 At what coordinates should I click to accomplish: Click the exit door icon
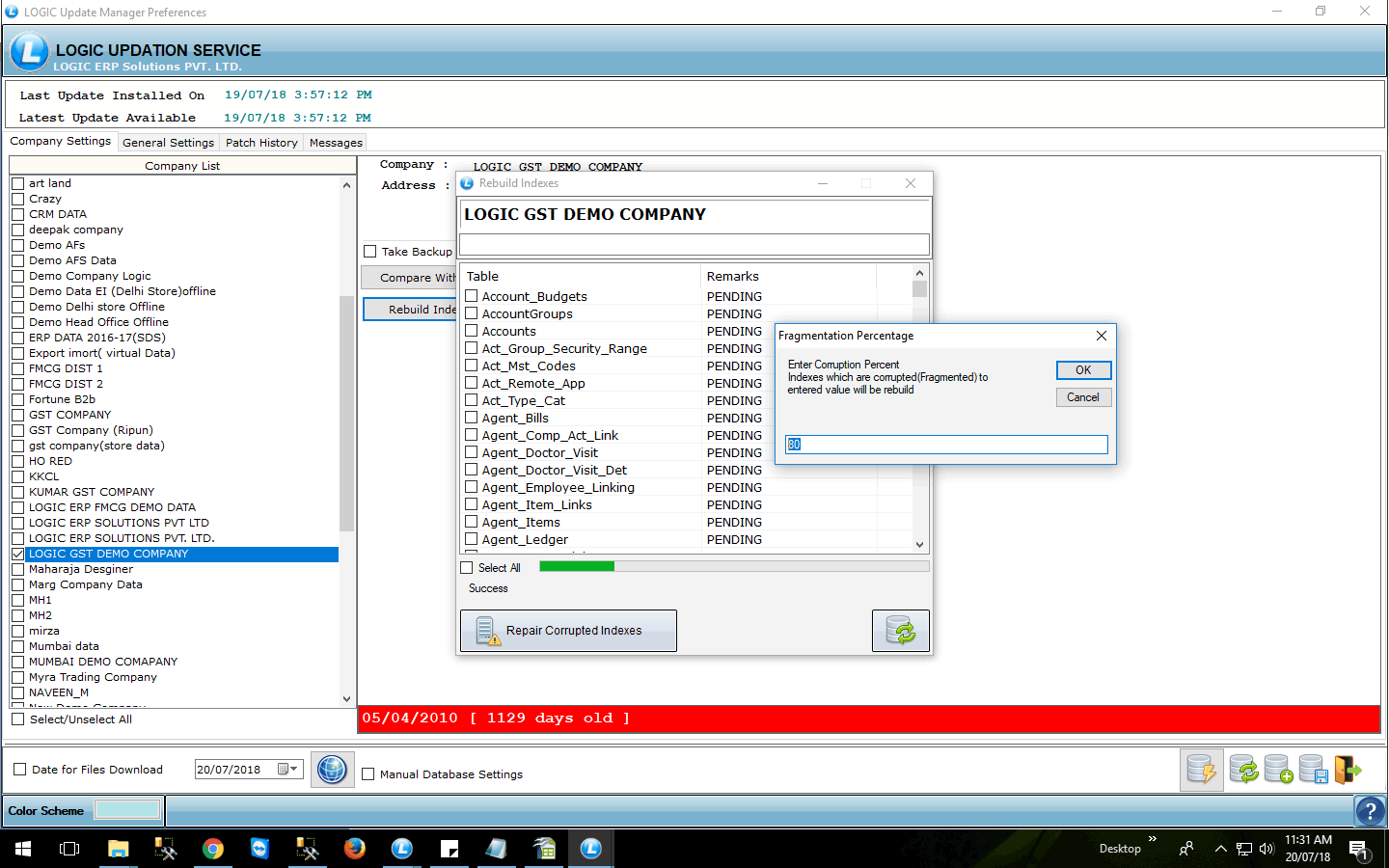pyautogui.click(x=1348, y=770)
